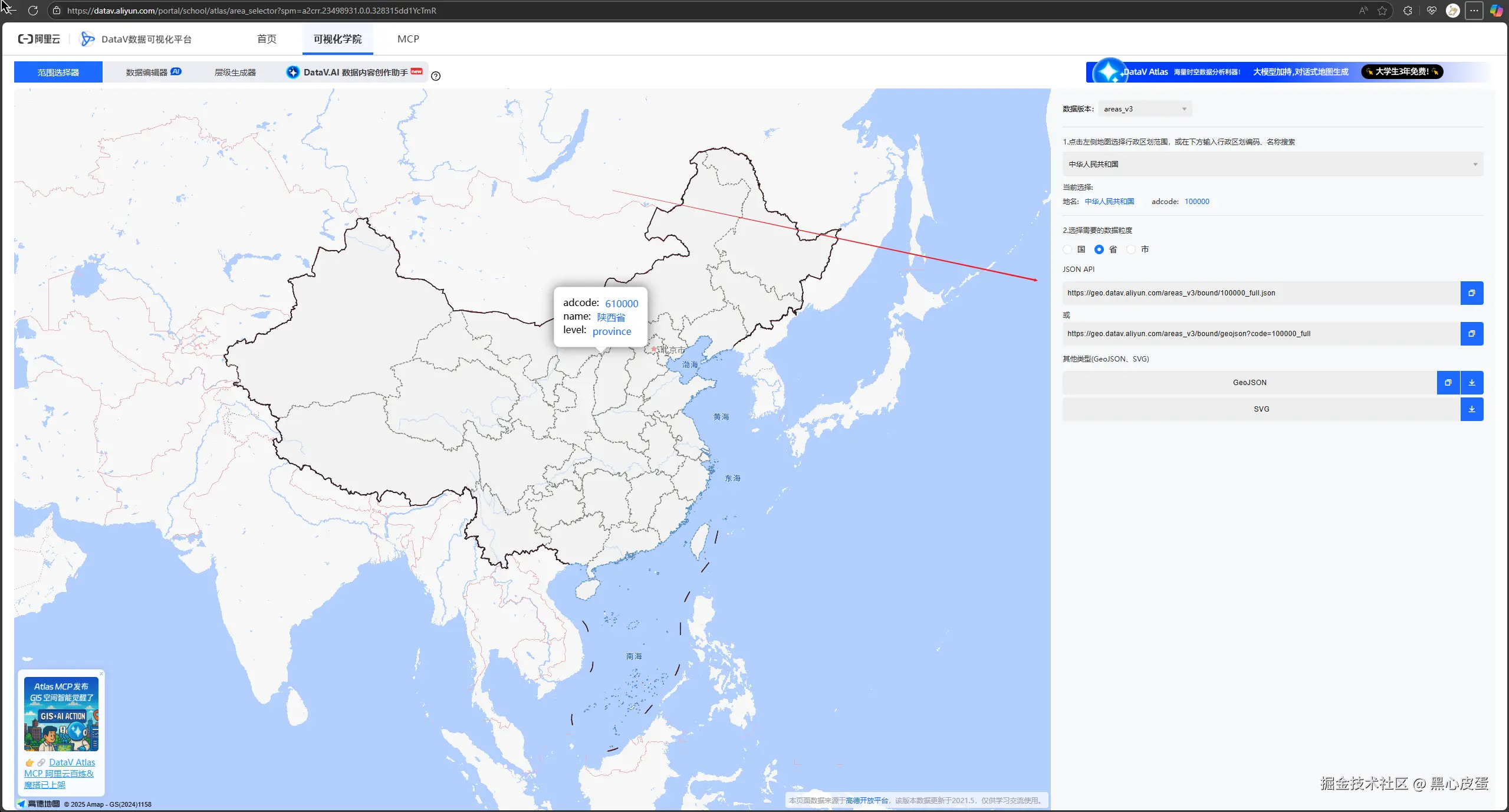Add page to browser favorites star
This screenshot has height=812, width=1509.
[1382, 11]
